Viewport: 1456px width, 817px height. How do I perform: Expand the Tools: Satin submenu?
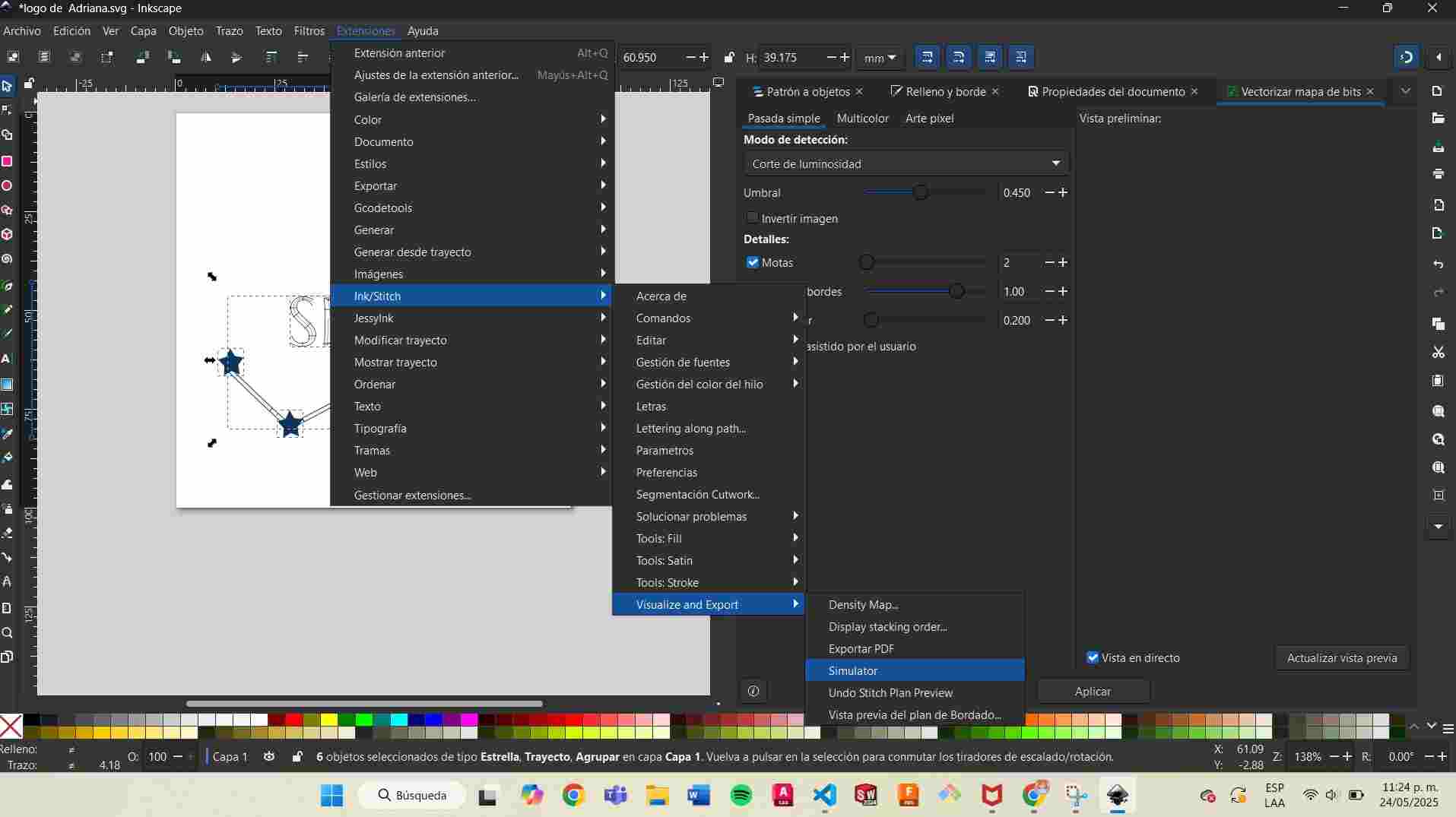pos(709,560)
